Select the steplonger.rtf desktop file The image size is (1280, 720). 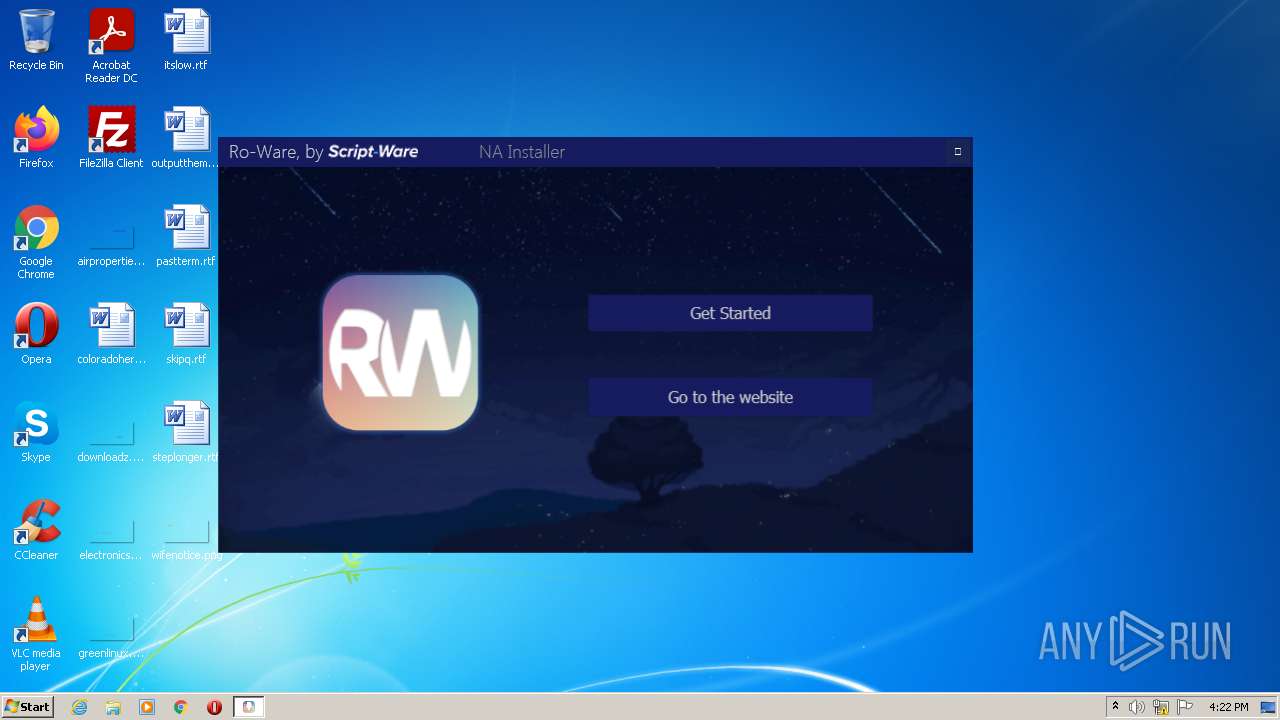point(186,432)
